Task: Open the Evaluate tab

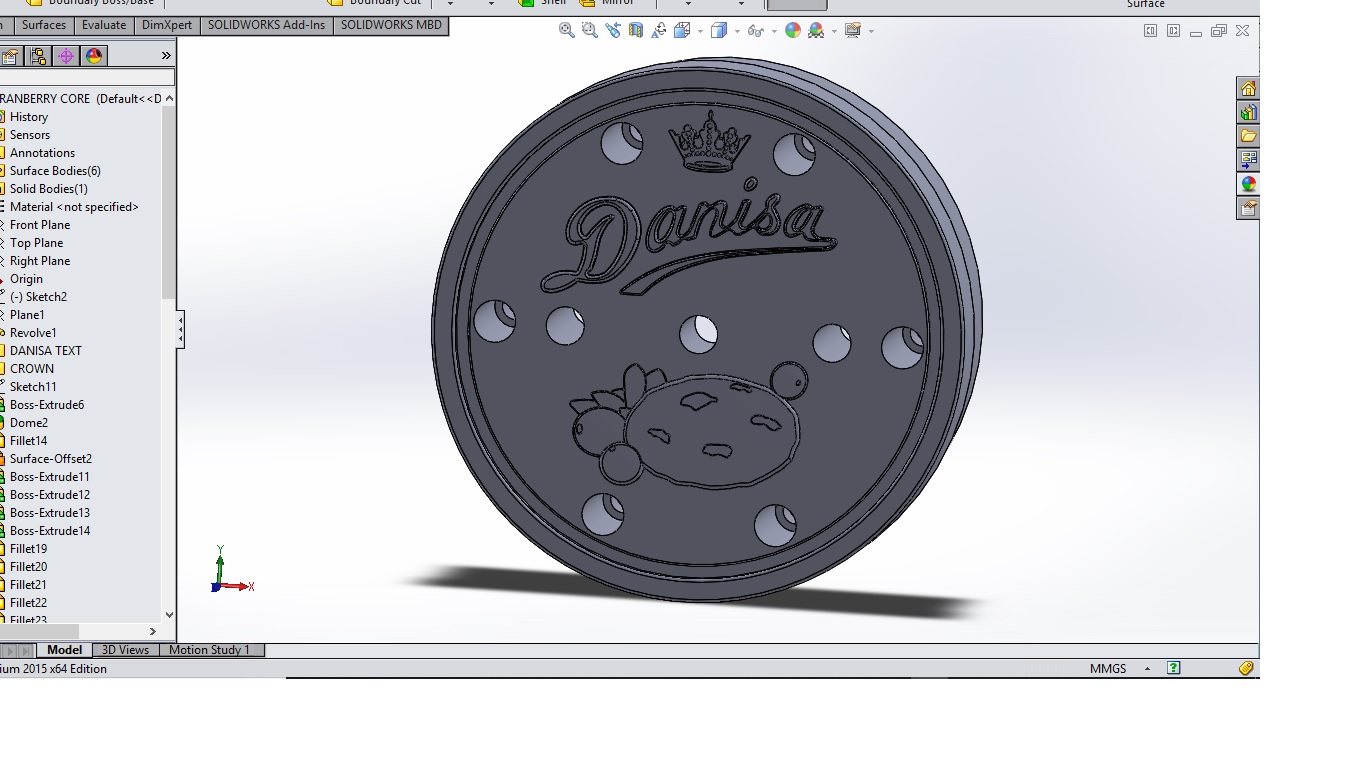Action: pyautogui.click(x=104, y=25)
